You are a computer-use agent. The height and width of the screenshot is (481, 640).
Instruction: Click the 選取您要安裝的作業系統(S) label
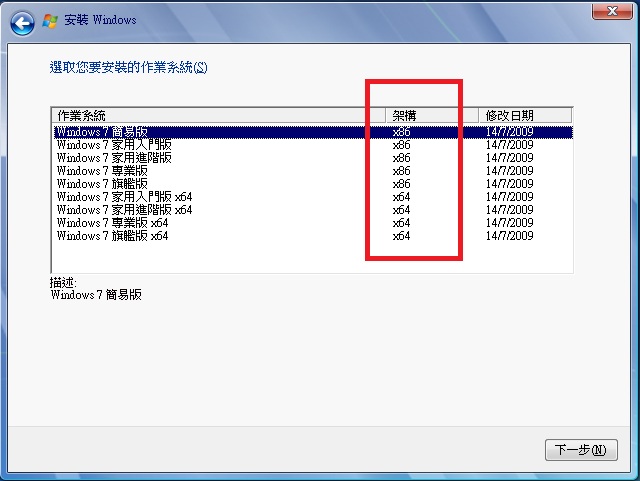click(128, 67)
